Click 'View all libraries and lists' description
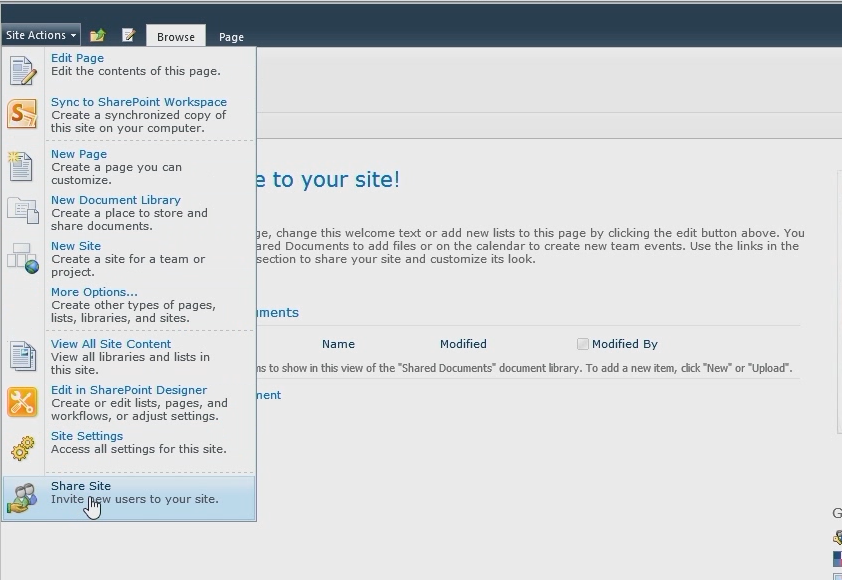The height and width of the screenshot is (580, 842). (x=130, y=364)
